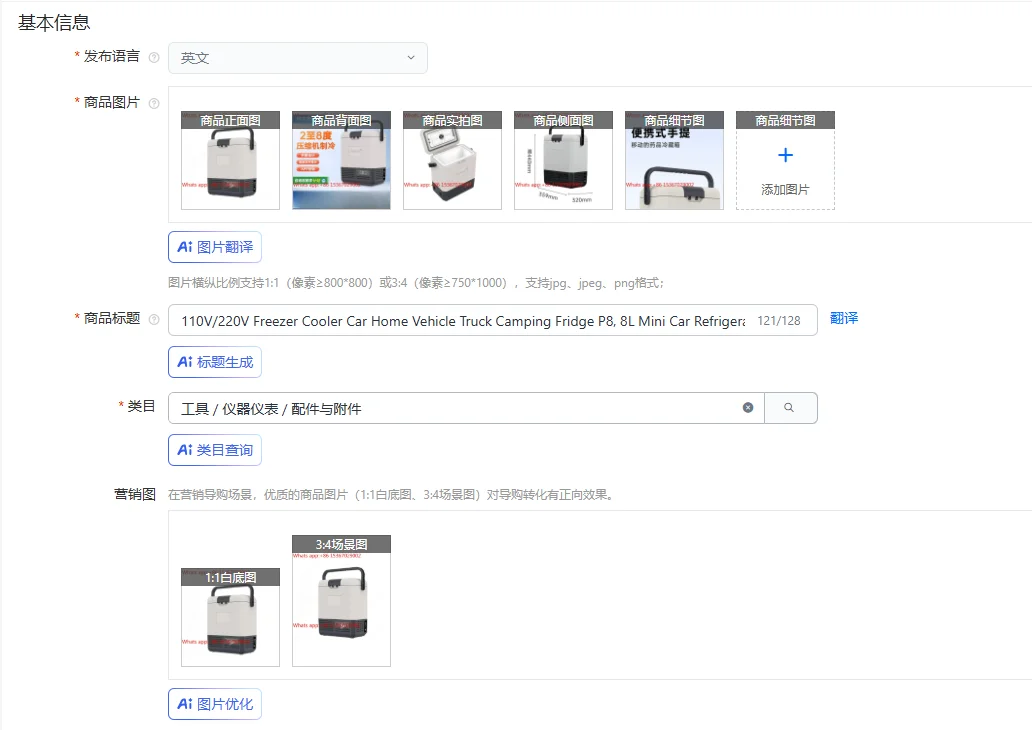Open the help icon next to 商品标题
Viewport: 1032px width, 730px height.
click(156, 318)
